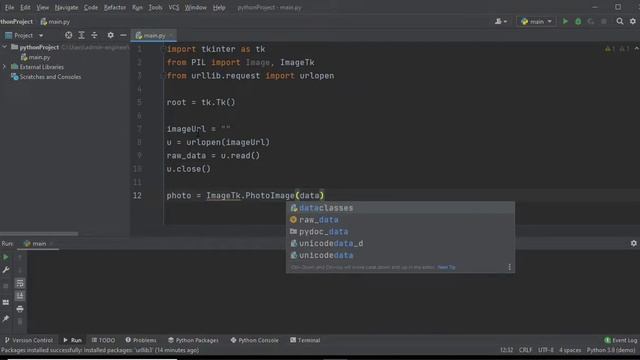
Task: Choose dataclasses from completion popup
Action: (x=400, y=208)
